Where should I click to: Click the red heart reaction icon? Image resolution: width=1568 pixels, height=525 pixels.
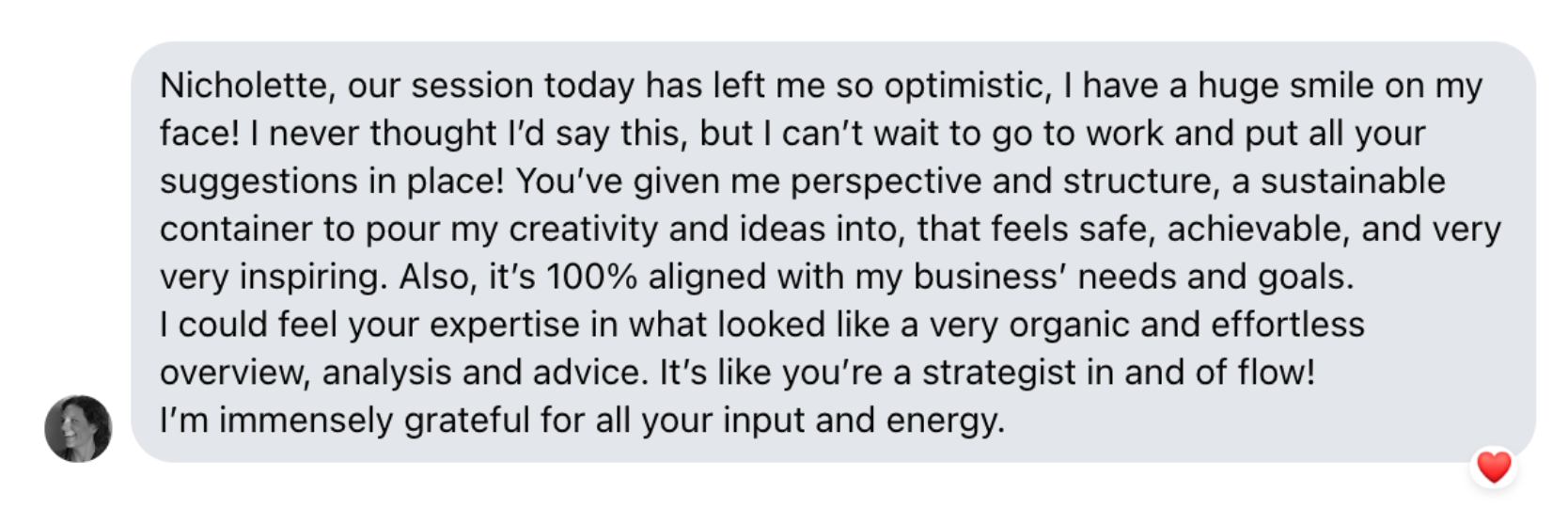[1493, 468]
